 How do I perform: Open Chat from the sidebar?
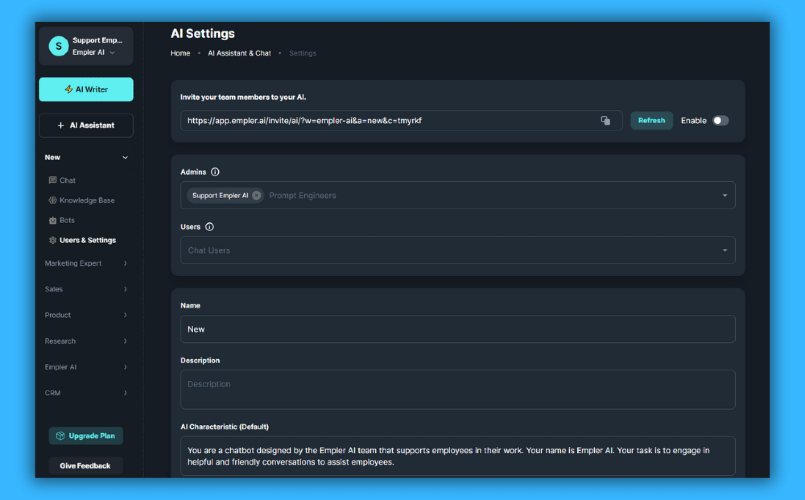click(67, 180)
